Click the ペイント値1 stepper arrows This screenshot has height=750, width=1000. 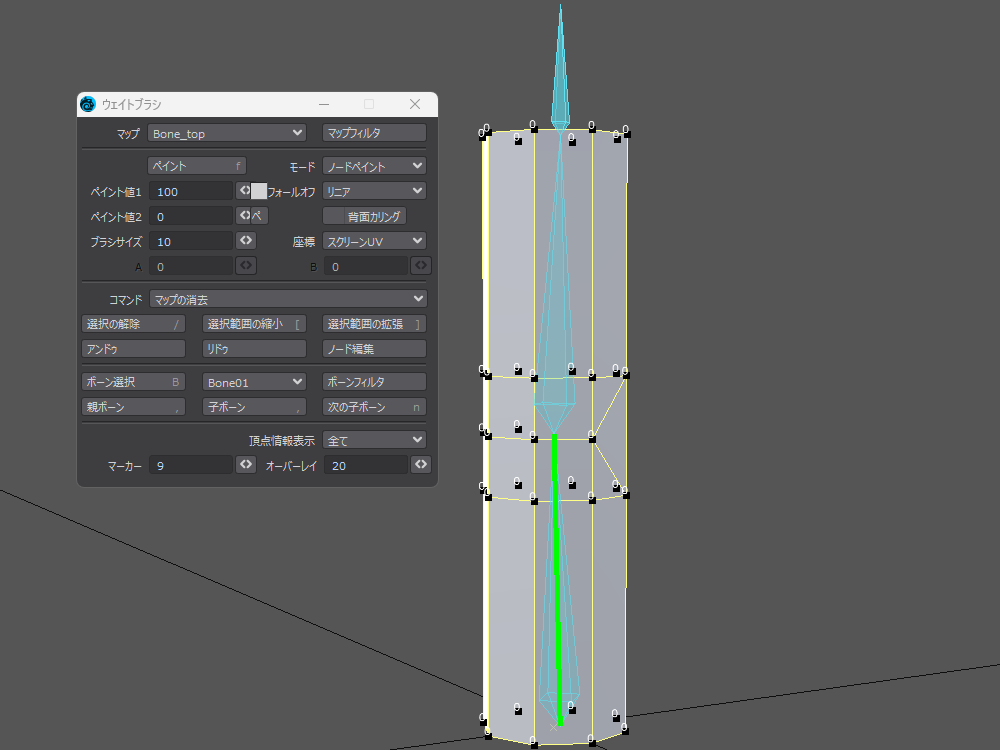tap(244, 190)
